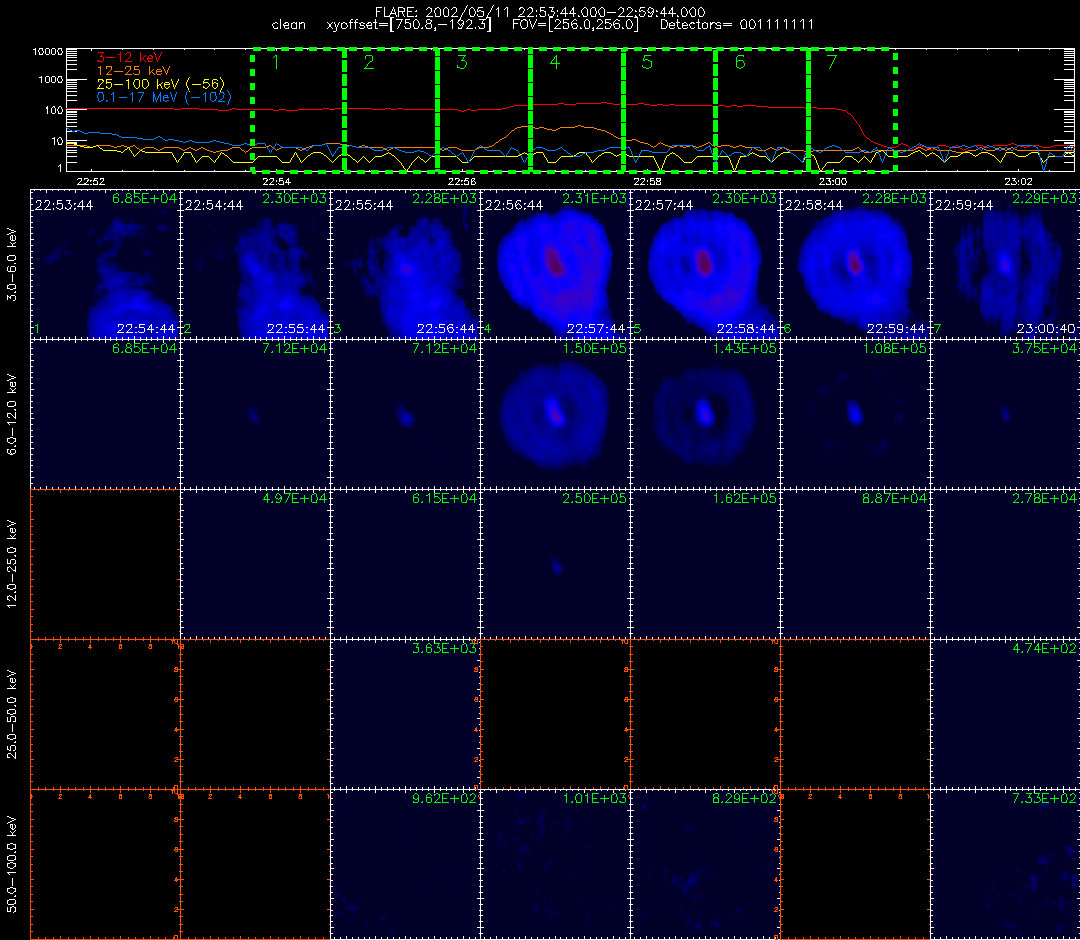This screenshot has width=1080, height=940.
Task: Click the "50.0-100.0 keV" row label
Action: (x=12, y=864)
